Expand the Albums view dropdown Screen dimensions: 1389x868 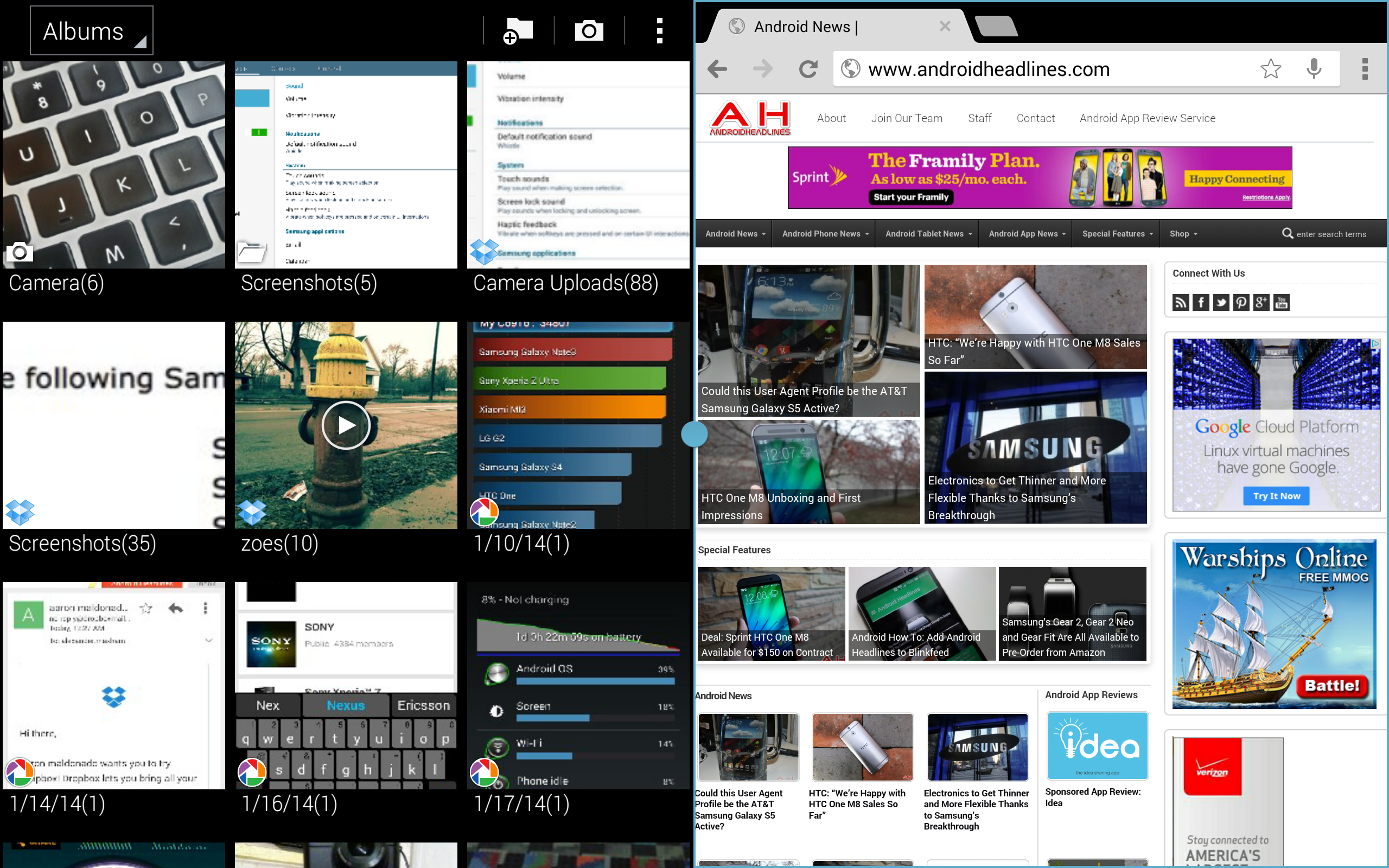tap(92, 31)
